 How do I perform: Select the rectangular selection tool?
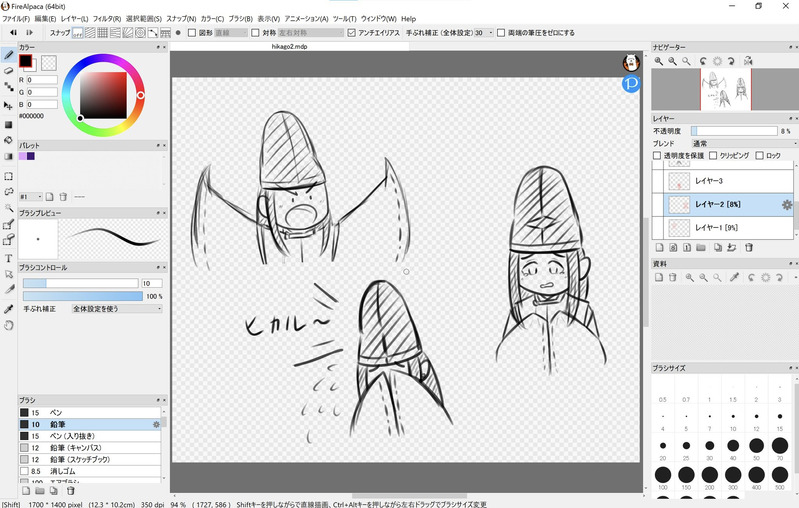[8, 176]
